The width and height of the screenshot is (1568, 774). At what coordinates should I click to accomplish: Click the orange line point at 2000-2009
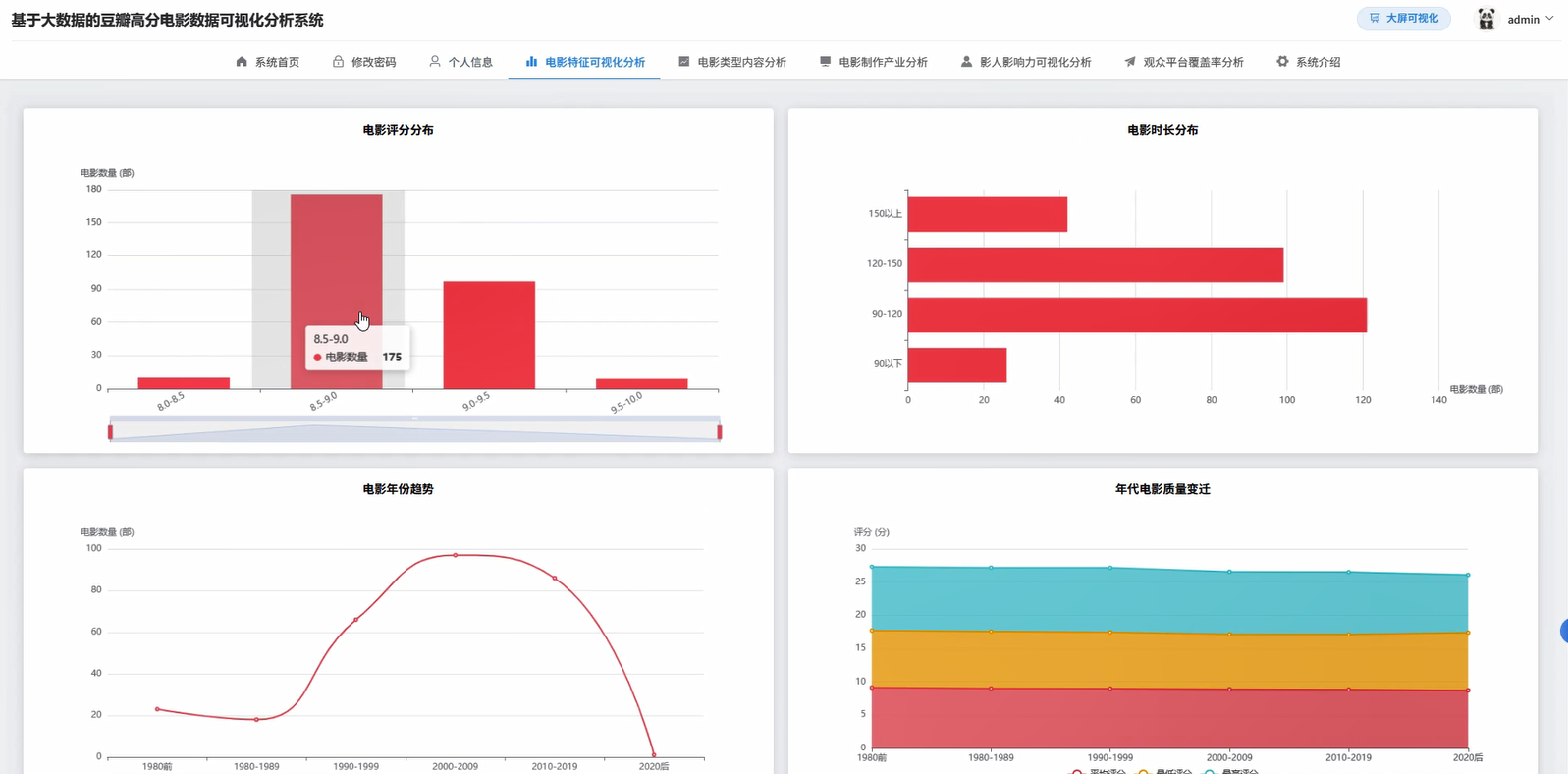tap(1229, 635)
